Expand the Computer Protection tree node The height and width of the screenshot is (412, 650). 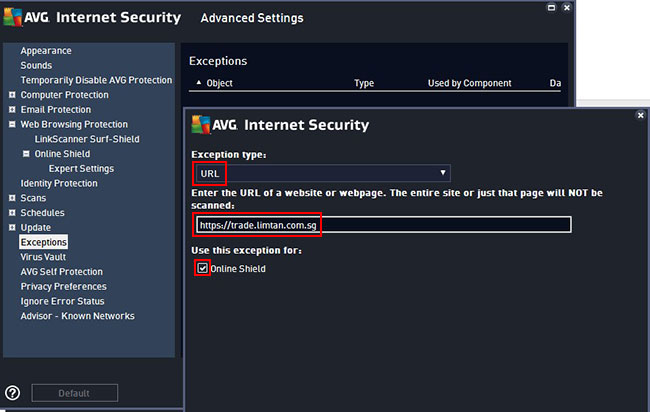click(12, 95)
